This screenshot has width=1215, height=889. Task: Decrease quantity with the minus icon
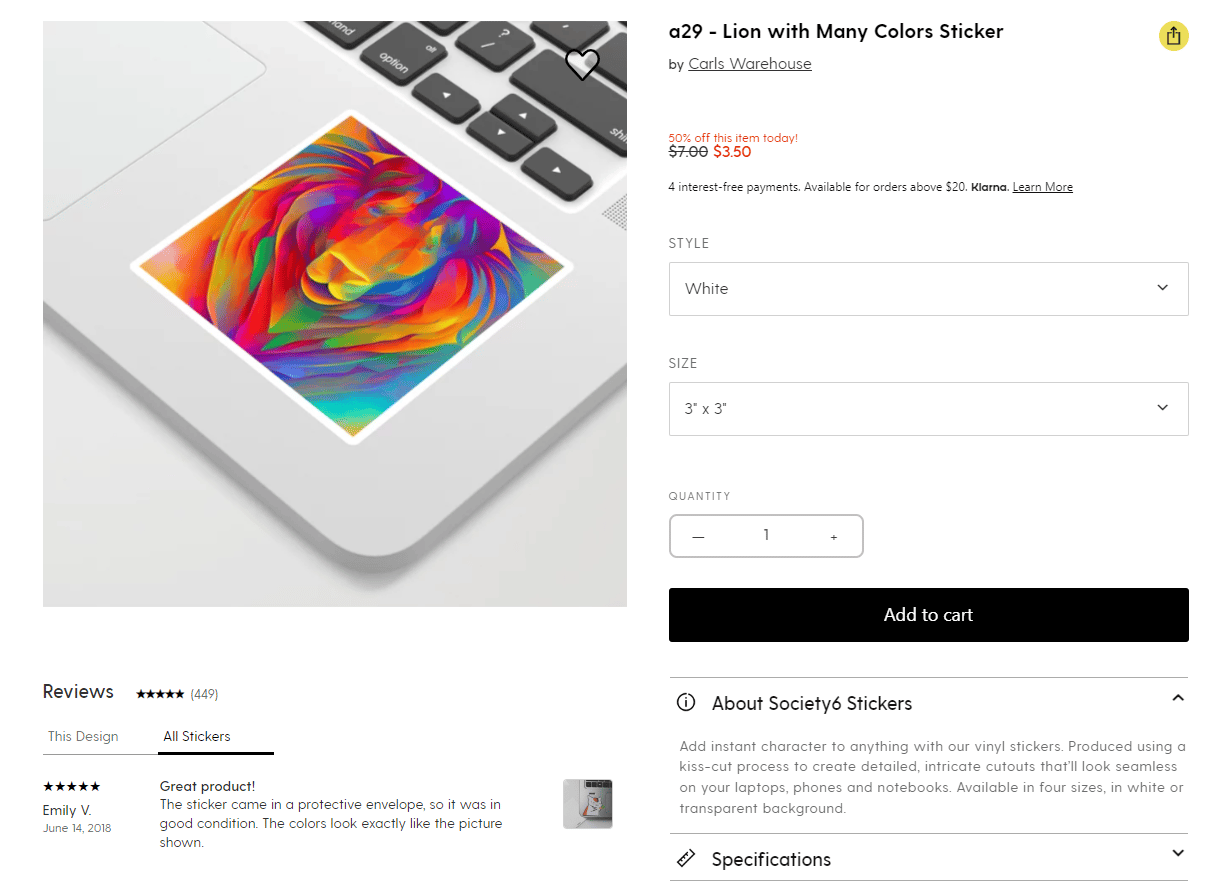(698, 537)
